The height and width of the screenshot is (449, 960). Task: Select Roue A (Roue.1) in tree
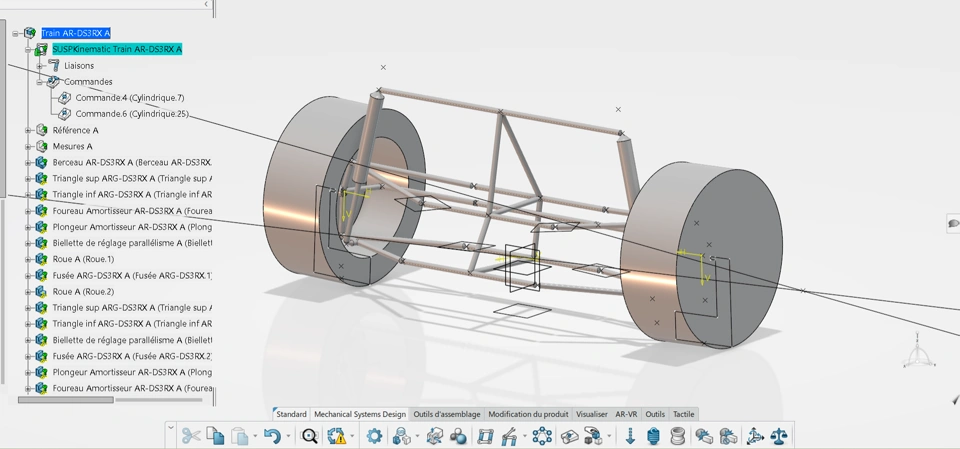pos(83,259)
